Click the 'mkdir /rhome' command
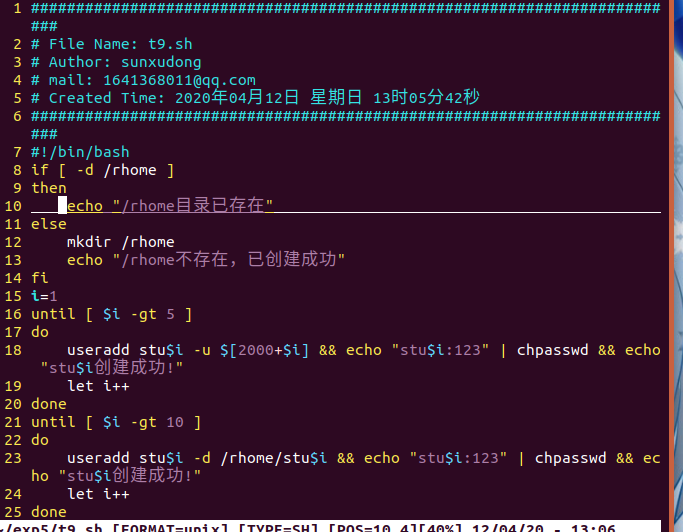 point(121,242)
